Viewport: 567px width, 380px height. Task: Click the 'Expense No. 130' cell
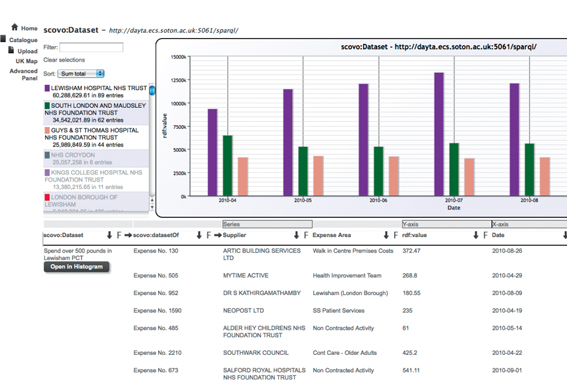[x=156, y=251]
